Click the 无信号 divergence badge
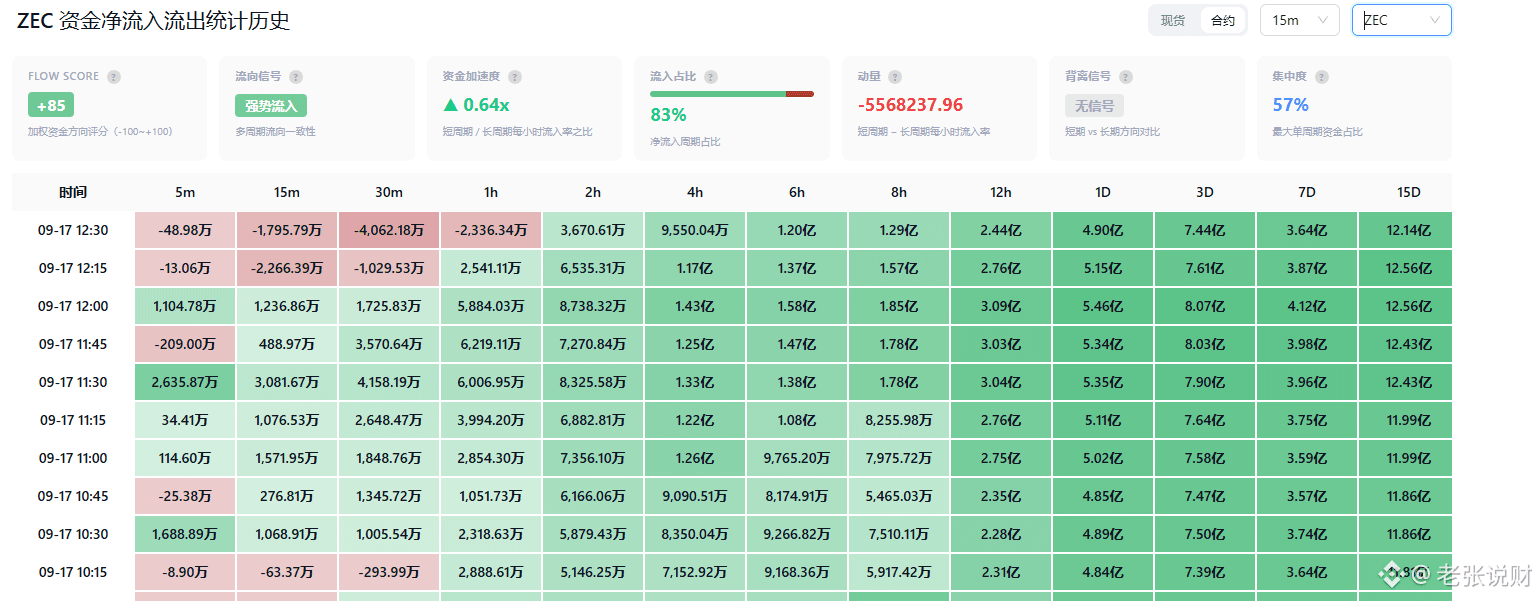1540x601 pixels. point(1094,105)
